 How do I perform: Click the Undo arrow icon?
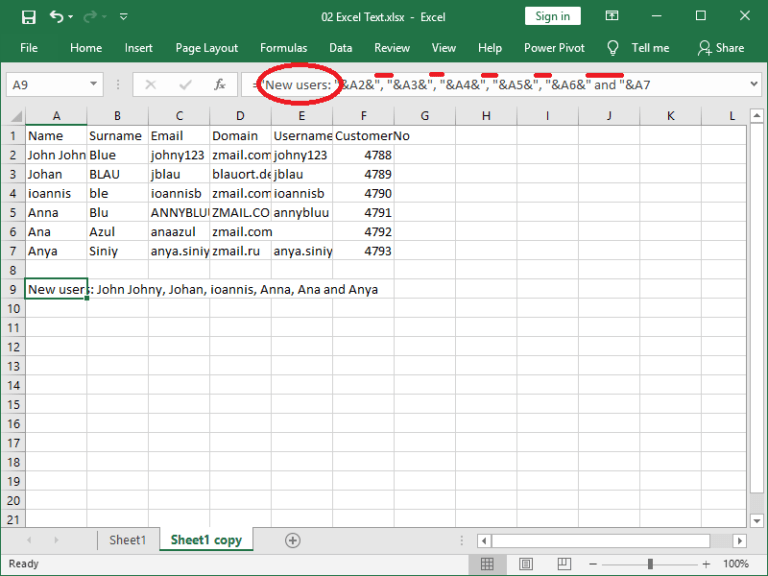click(56, 17)
